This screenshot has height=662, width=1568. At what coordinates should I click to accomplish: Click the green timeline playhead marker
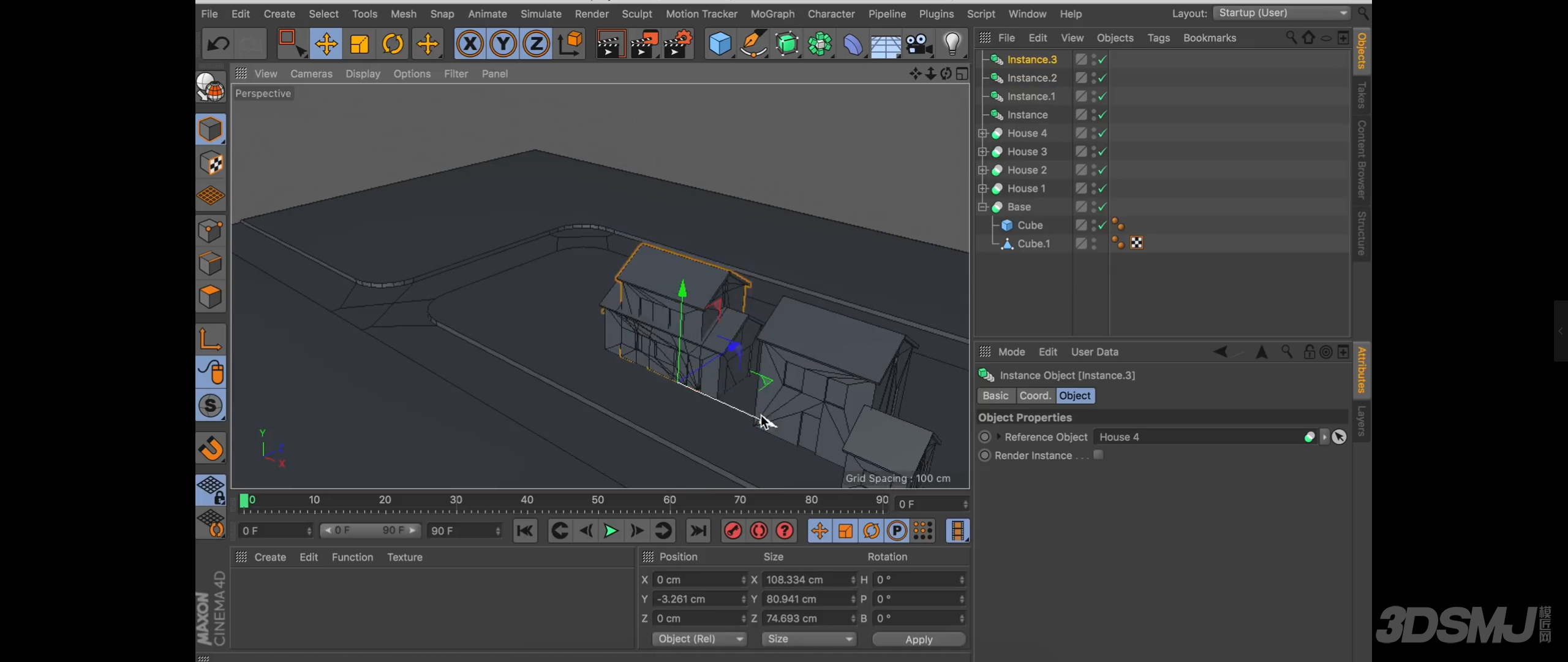pyautogui.click(x=244, y=501)
